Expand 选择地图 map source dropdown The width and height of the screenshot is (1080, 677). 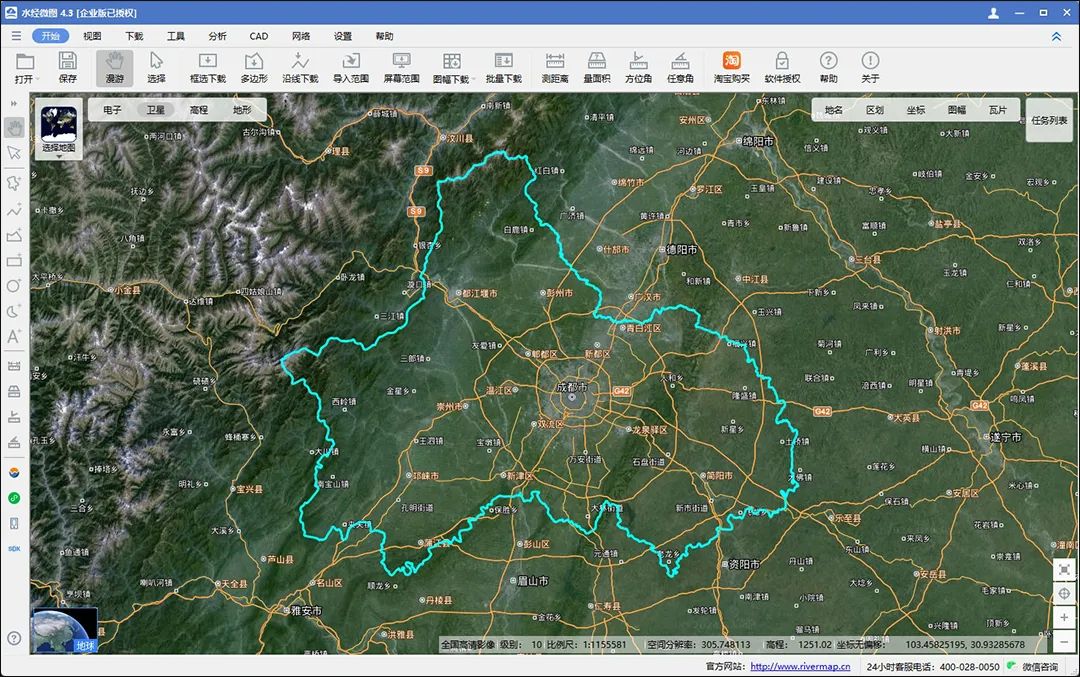[x=59, y=130]
